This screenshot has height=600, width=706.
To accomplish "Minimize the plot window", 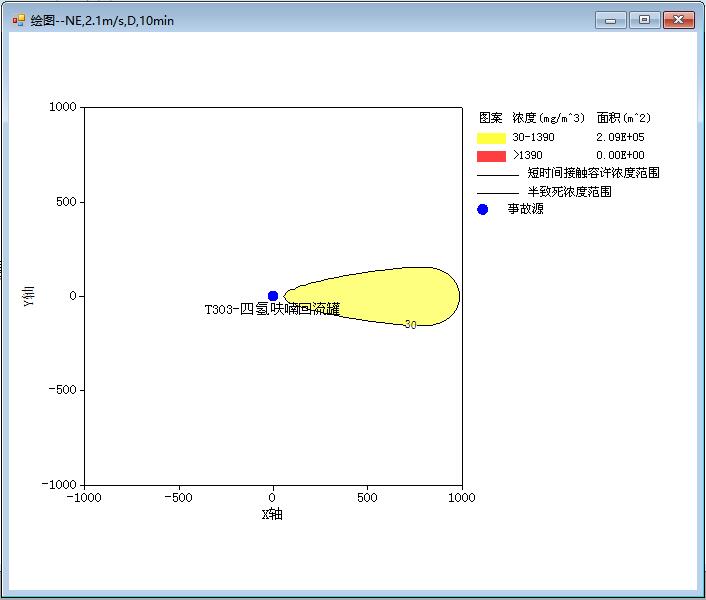I will tap(611, 20).
